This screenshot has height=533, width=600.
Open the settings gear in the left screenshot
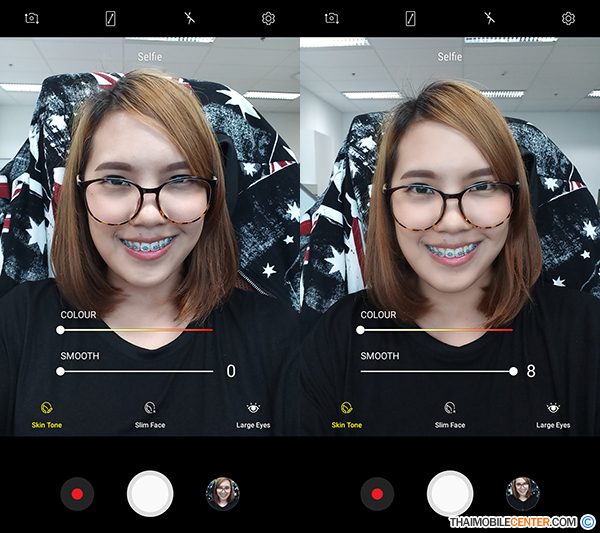tap(268, 18)
